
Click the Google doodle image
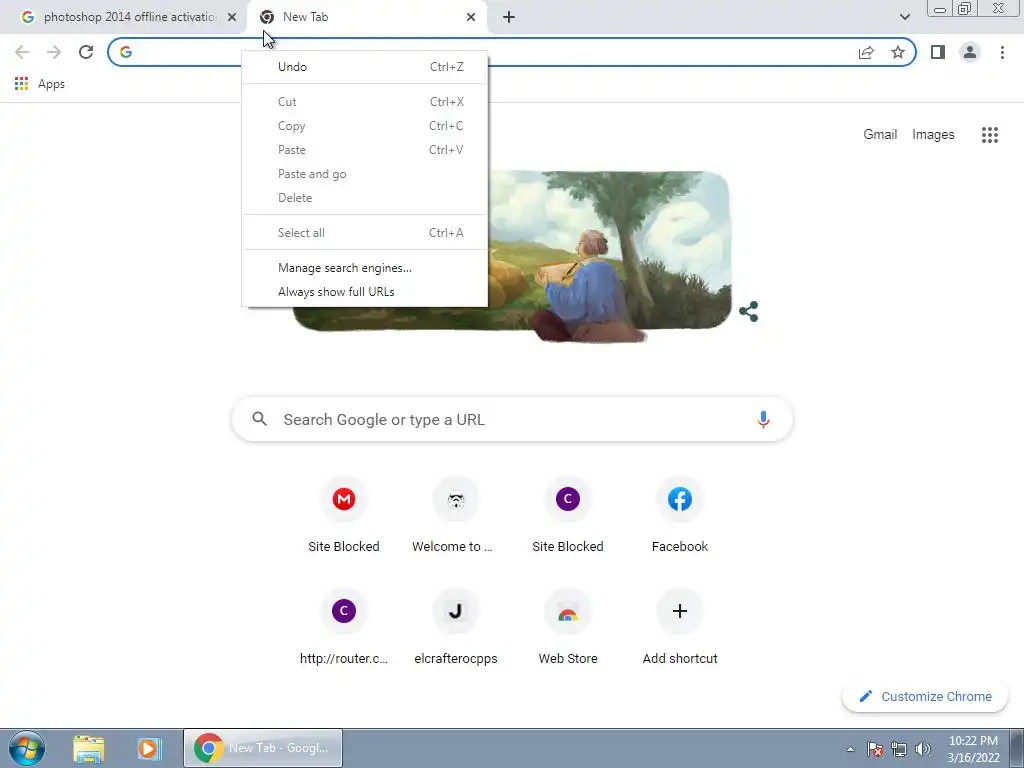[x=512, y=256]
